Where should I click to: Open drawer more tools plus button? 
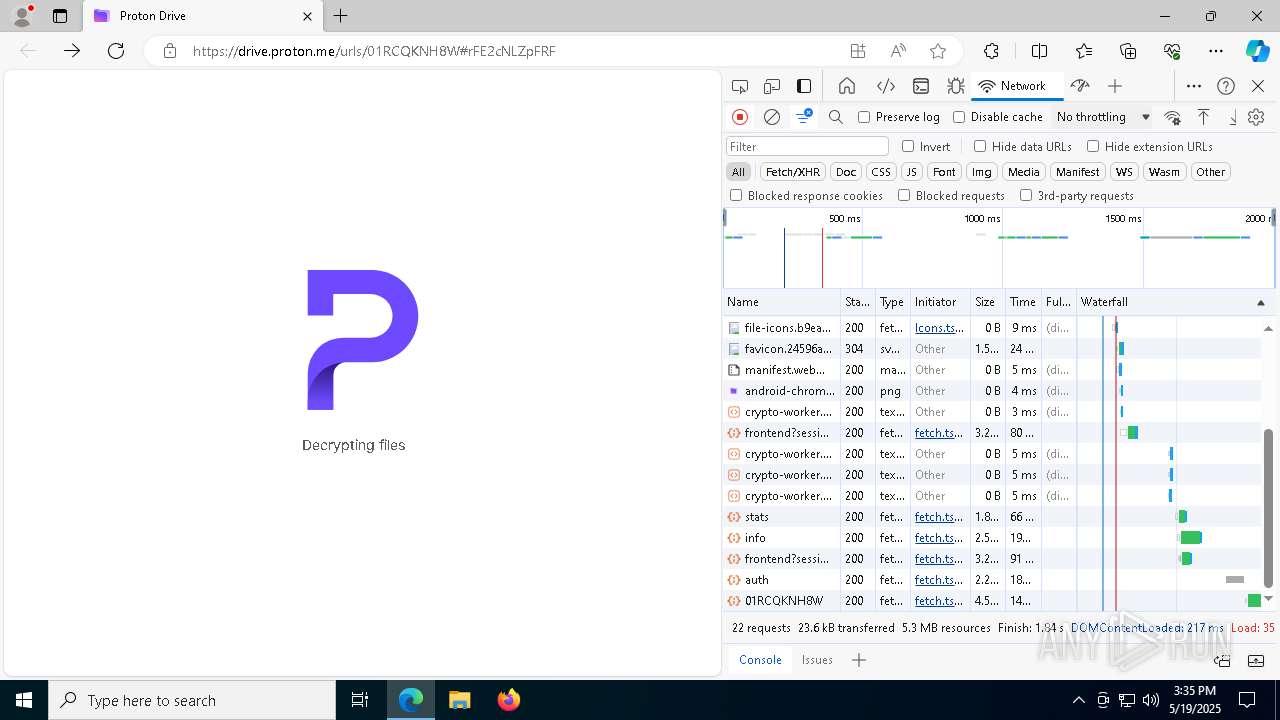(x=858, y=660)
